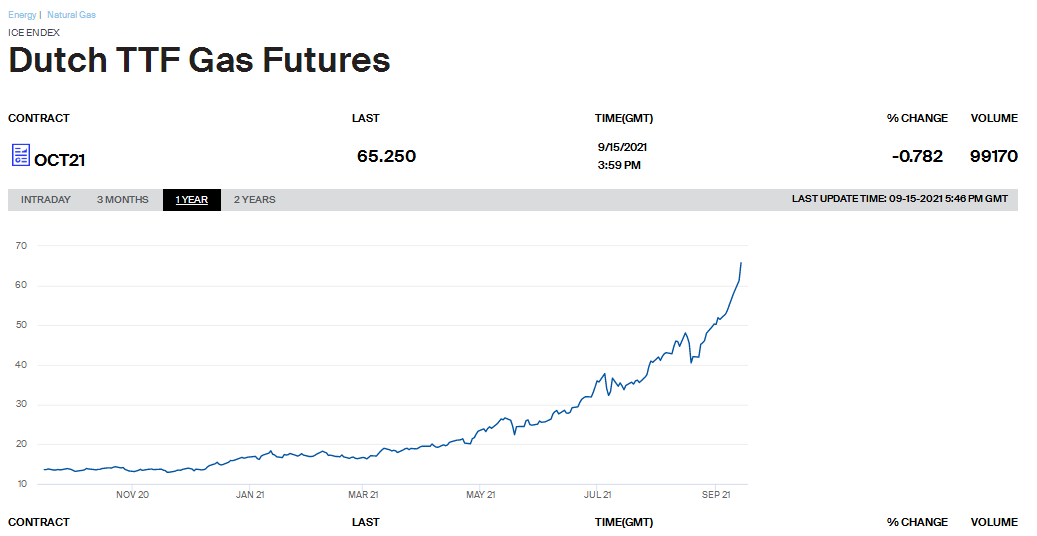Click the NOV 20 x-axis label
The height and width of the screenshot is (536, 1037).
click(132, 494)
